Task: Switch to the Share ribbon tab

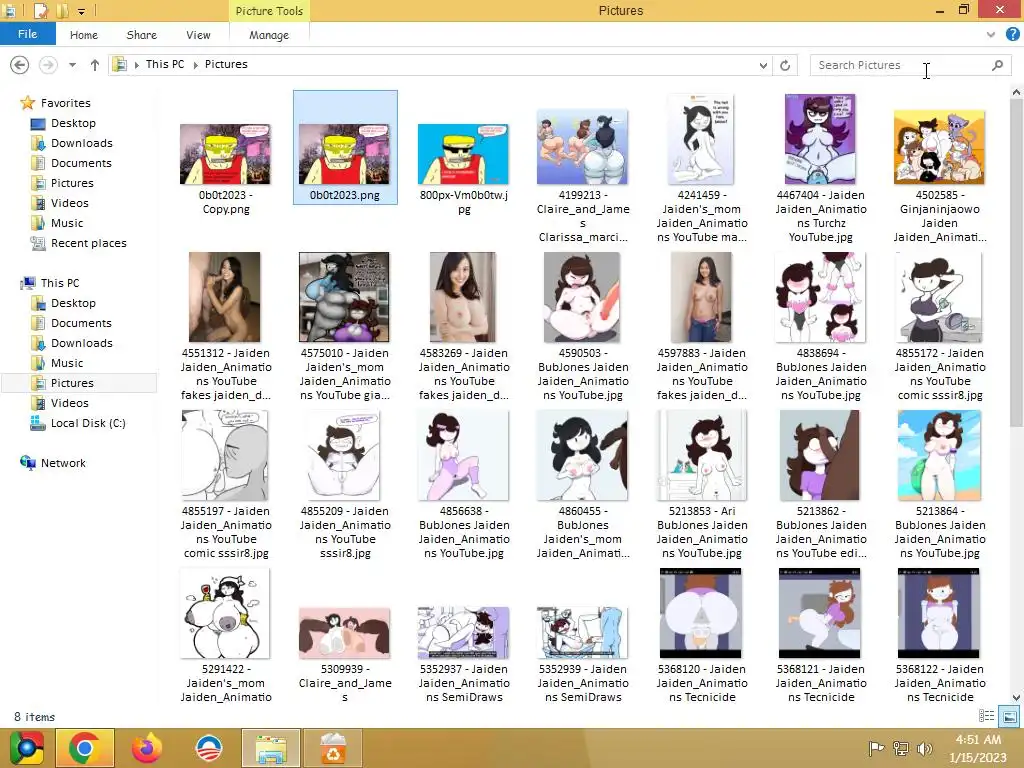Action: (142, 35)
